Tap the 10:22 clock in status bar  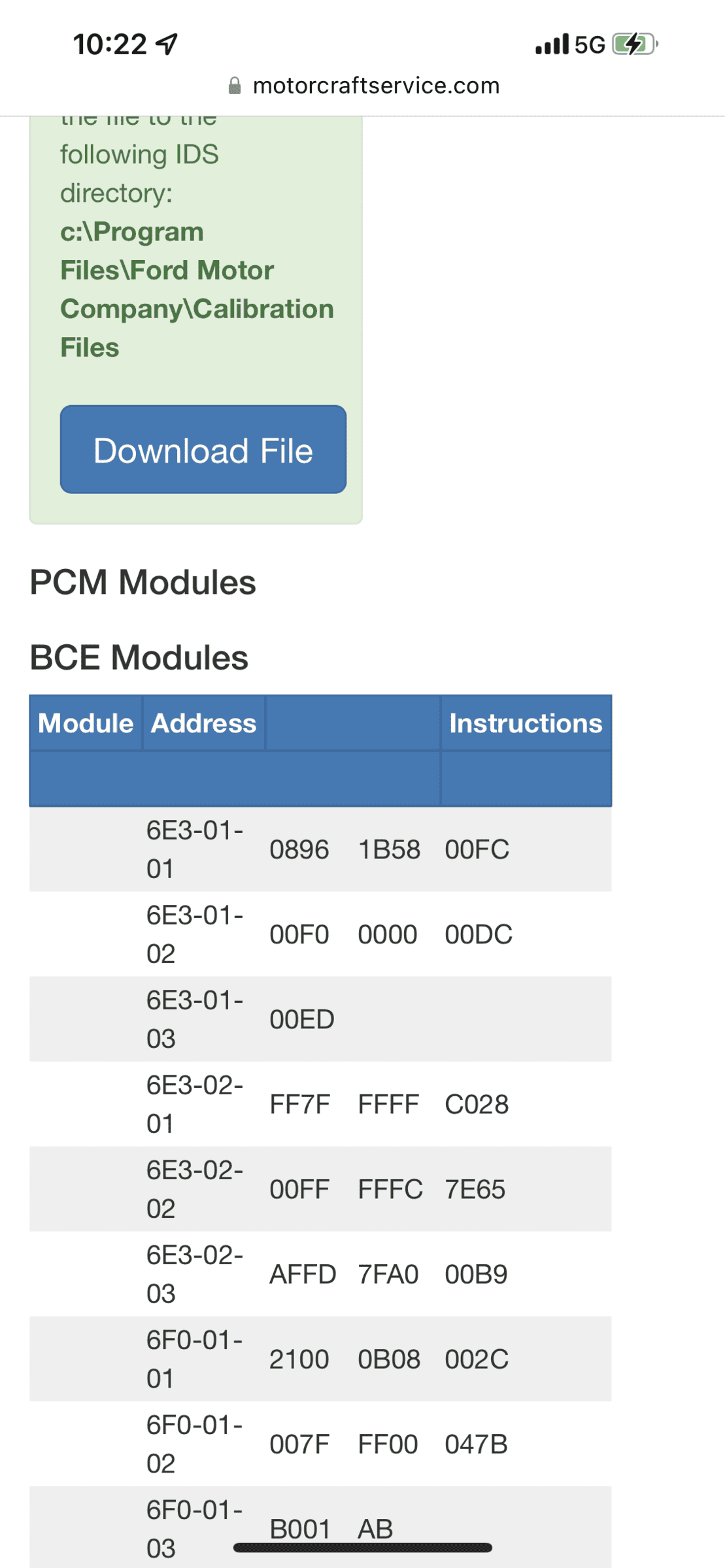pos(110,44)
